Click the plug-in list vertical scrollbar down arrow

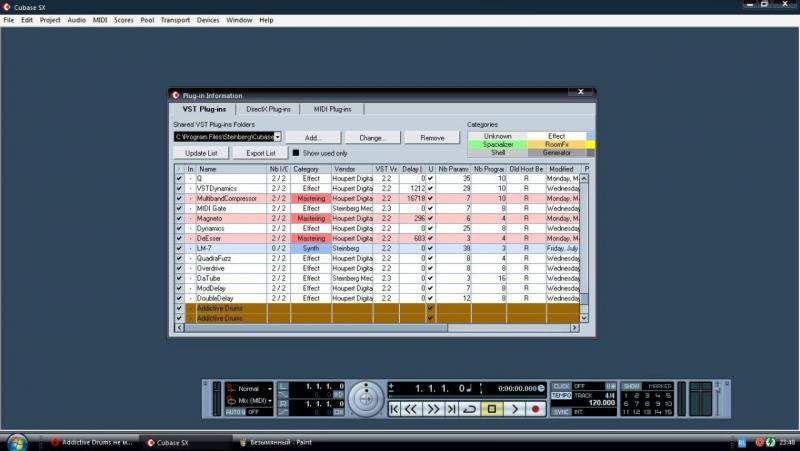(584, 317)
